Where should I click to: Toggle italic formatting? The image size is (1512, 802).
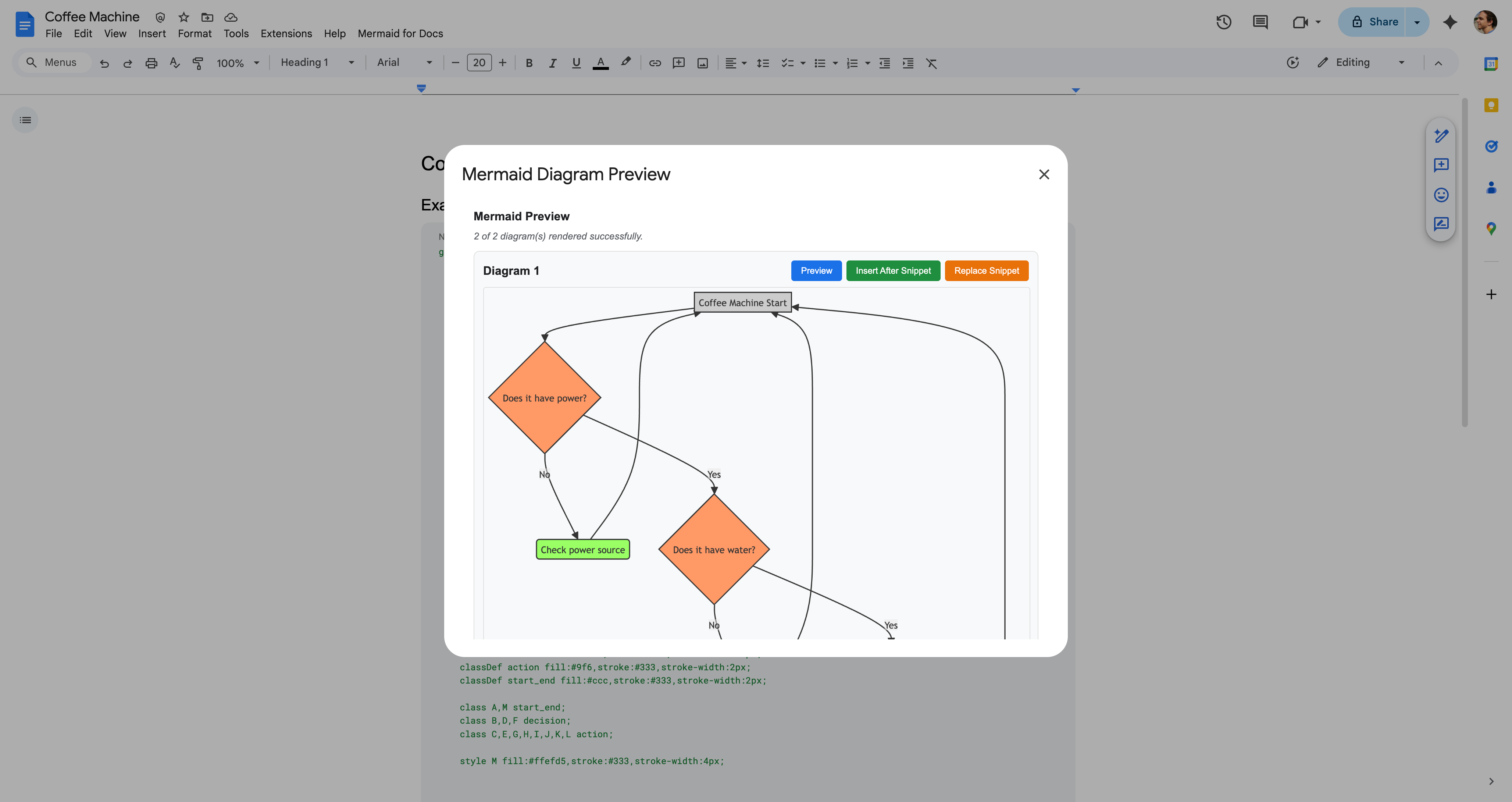pyautogui.click(x=552, y=63)
